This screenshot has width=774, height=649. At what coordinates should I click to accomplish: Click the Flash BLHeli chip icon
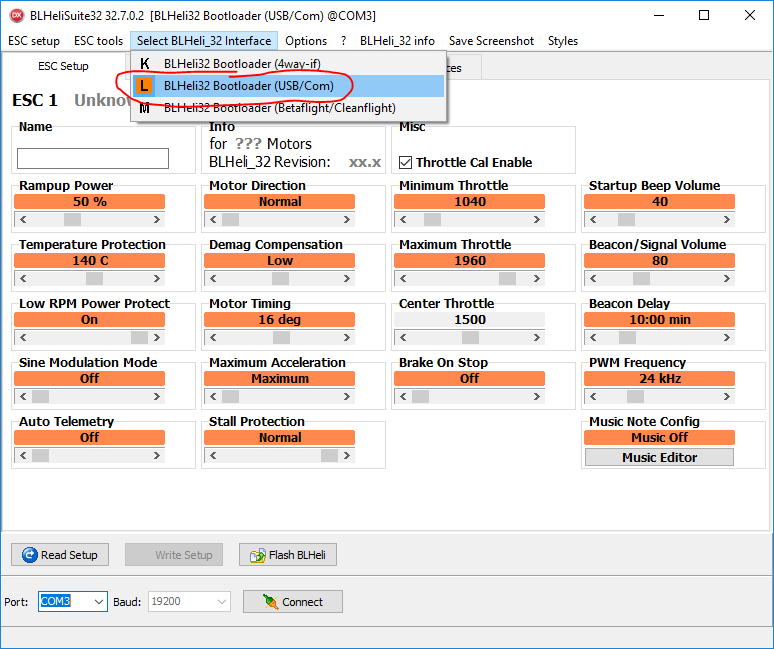click(258, 555)
